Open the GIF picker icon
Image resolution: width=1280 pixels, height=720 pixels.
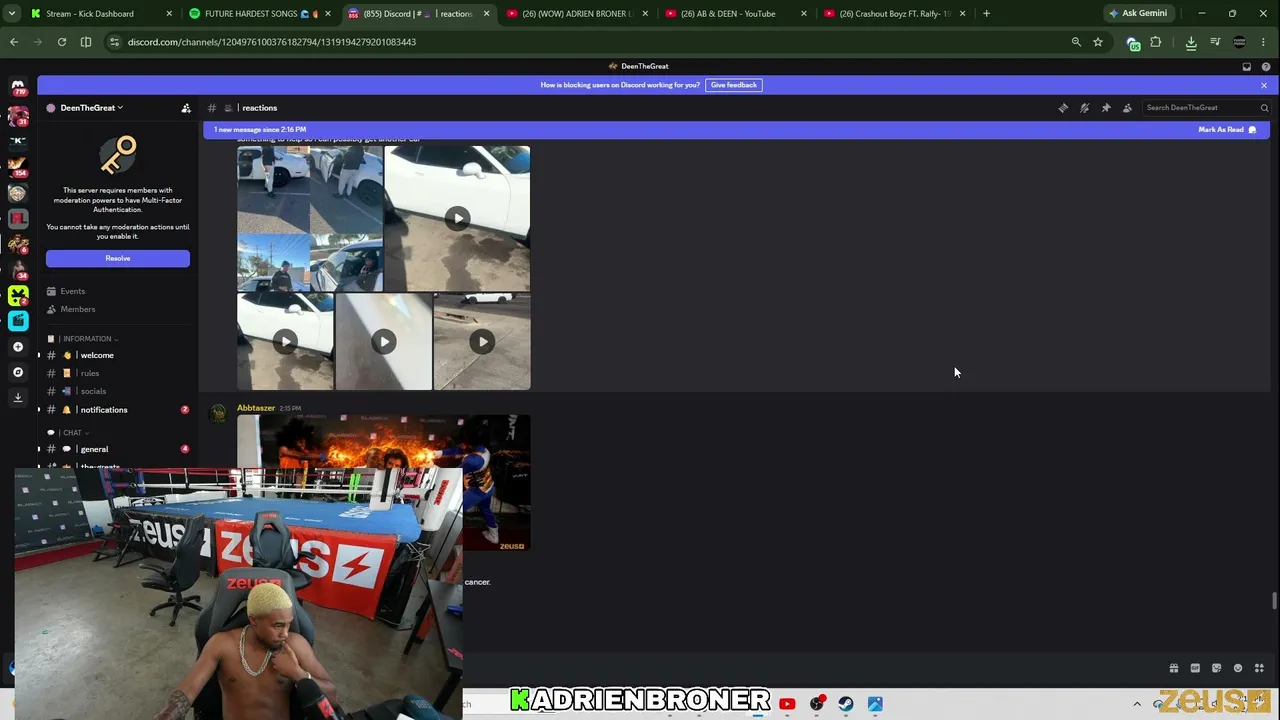click(x=1195, y=668)
